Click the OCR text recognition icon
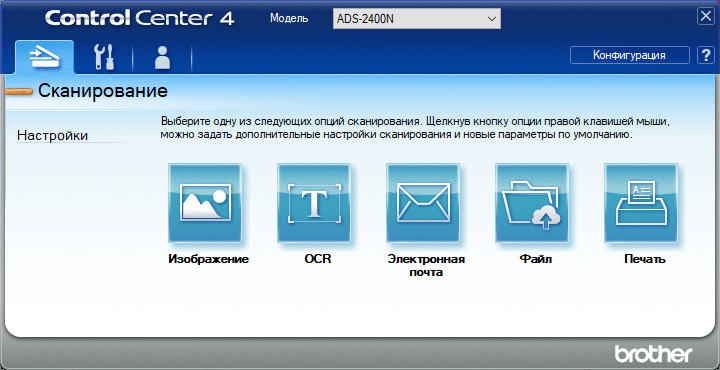The height and width of the screenshot is (370, 720). point(314,202)
